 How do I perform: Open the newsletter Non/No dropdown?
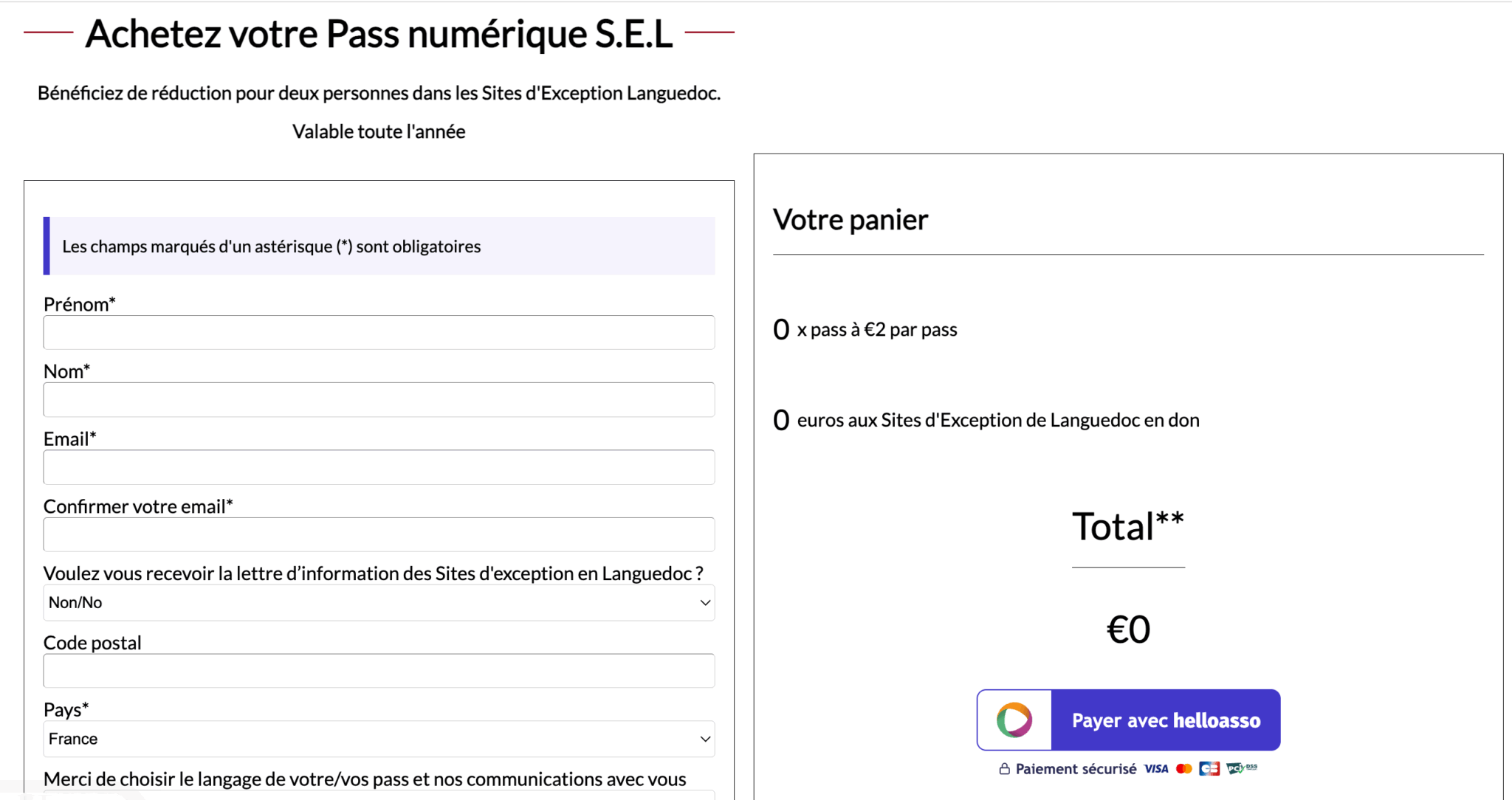pyautogui.click(x=378, y=602)
